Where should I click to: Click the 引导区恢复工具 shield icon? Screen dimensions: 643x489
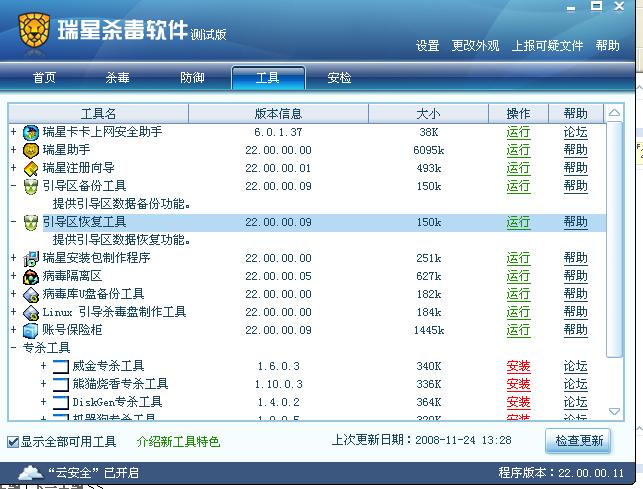(x=31, y=222)
